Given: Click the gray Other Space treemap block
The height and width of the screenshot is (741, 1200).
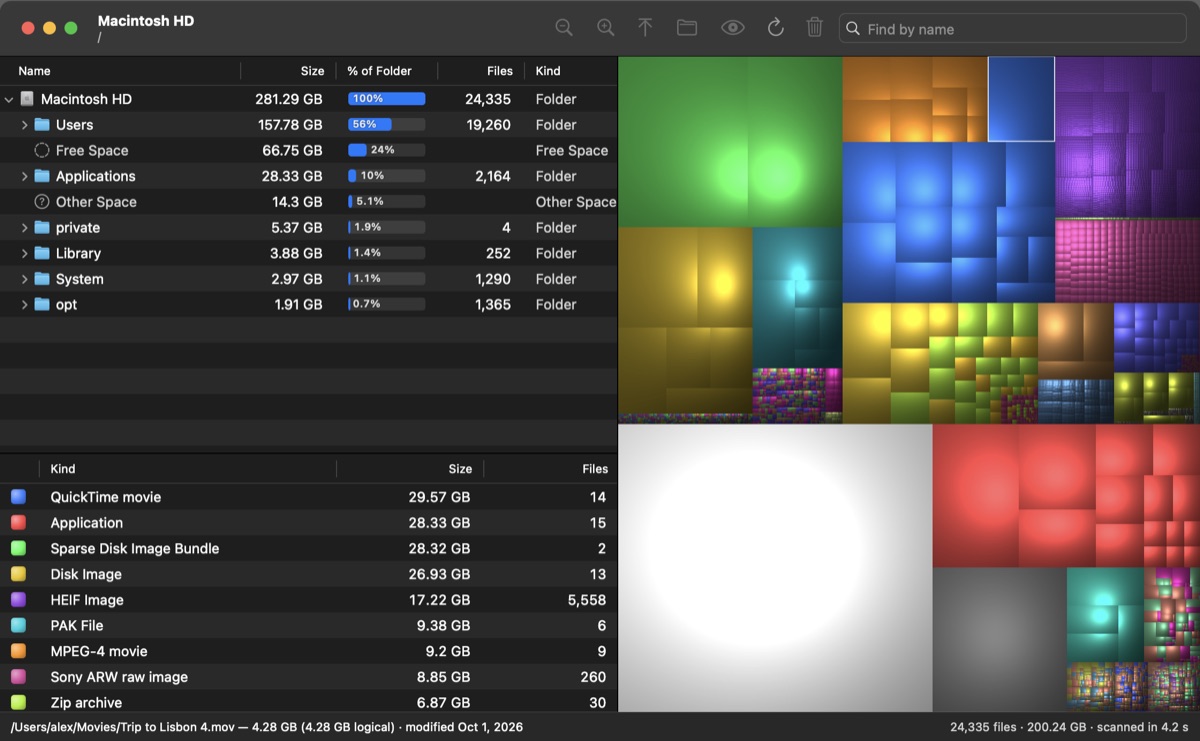Looking at the screenshot, I should 999,640.
